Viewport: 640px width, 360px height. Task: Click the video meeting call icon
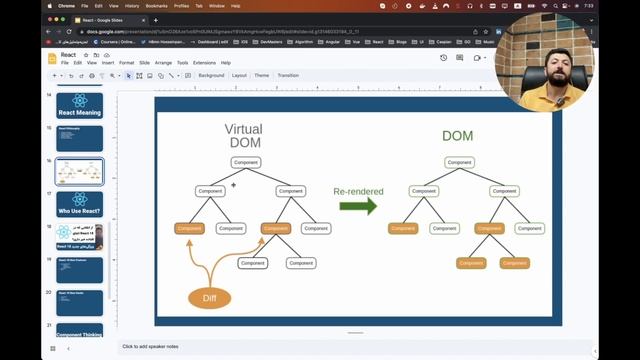(477, 58)
